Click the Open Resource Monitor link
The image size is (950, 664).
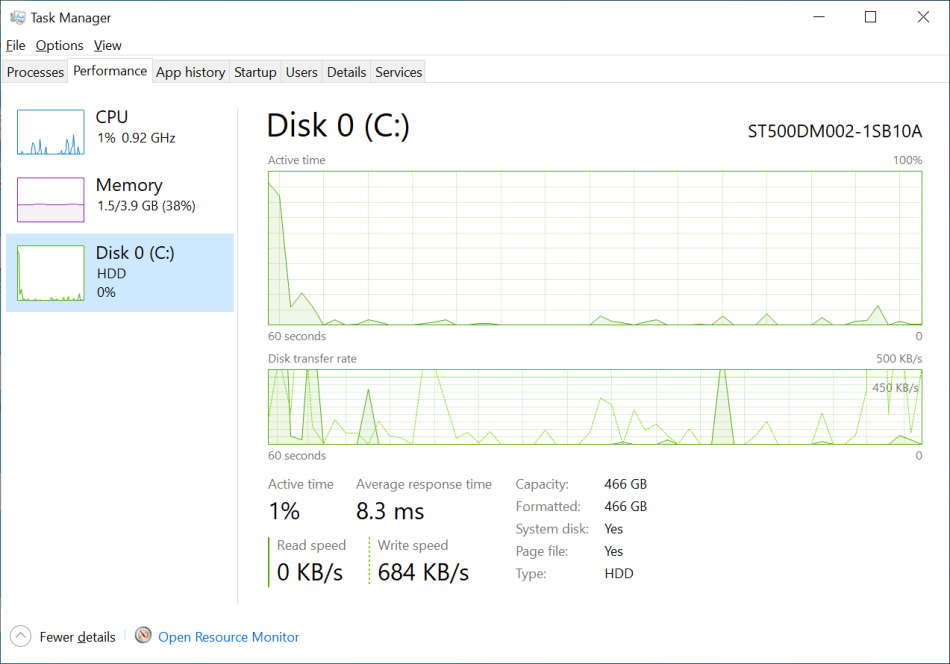pyautogui.click(x=228, y=637)
